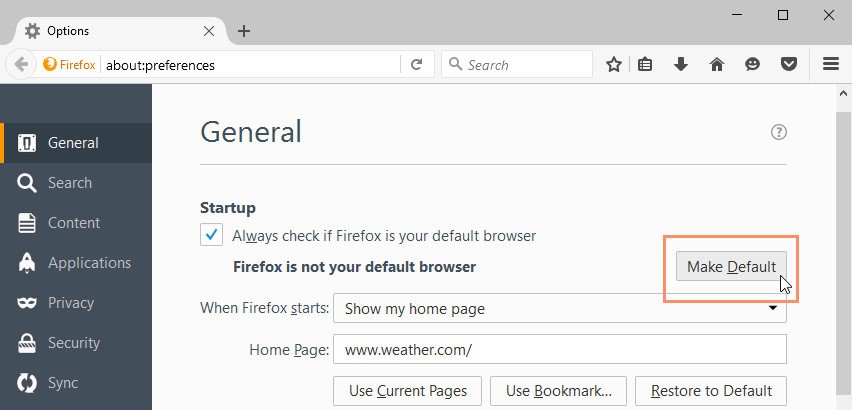Open the hamburger menu
Image resolution: width=852 pixels, height=410 pixels.
point(830,65)
